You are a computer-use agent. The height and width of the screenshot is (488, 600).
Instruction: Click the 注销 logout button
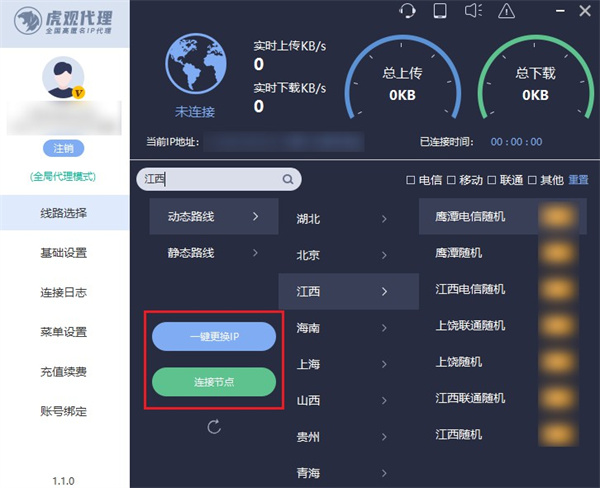64,148
